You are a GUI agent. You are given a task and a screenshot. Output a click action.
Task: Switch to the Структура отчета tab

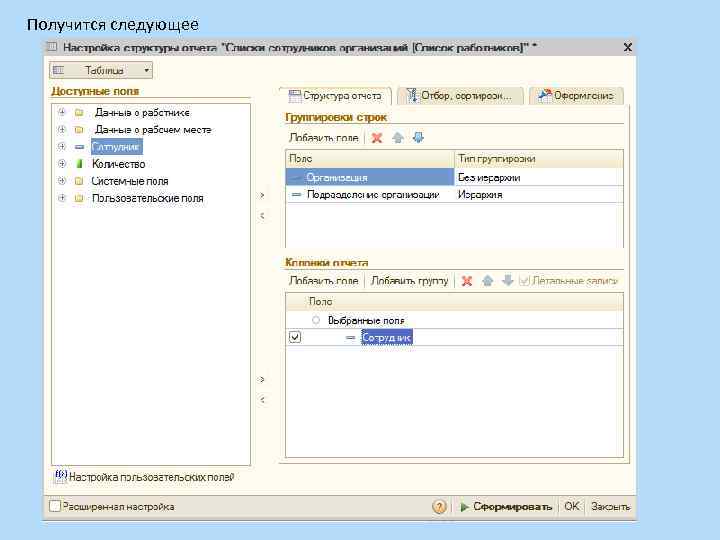(335, 96)
